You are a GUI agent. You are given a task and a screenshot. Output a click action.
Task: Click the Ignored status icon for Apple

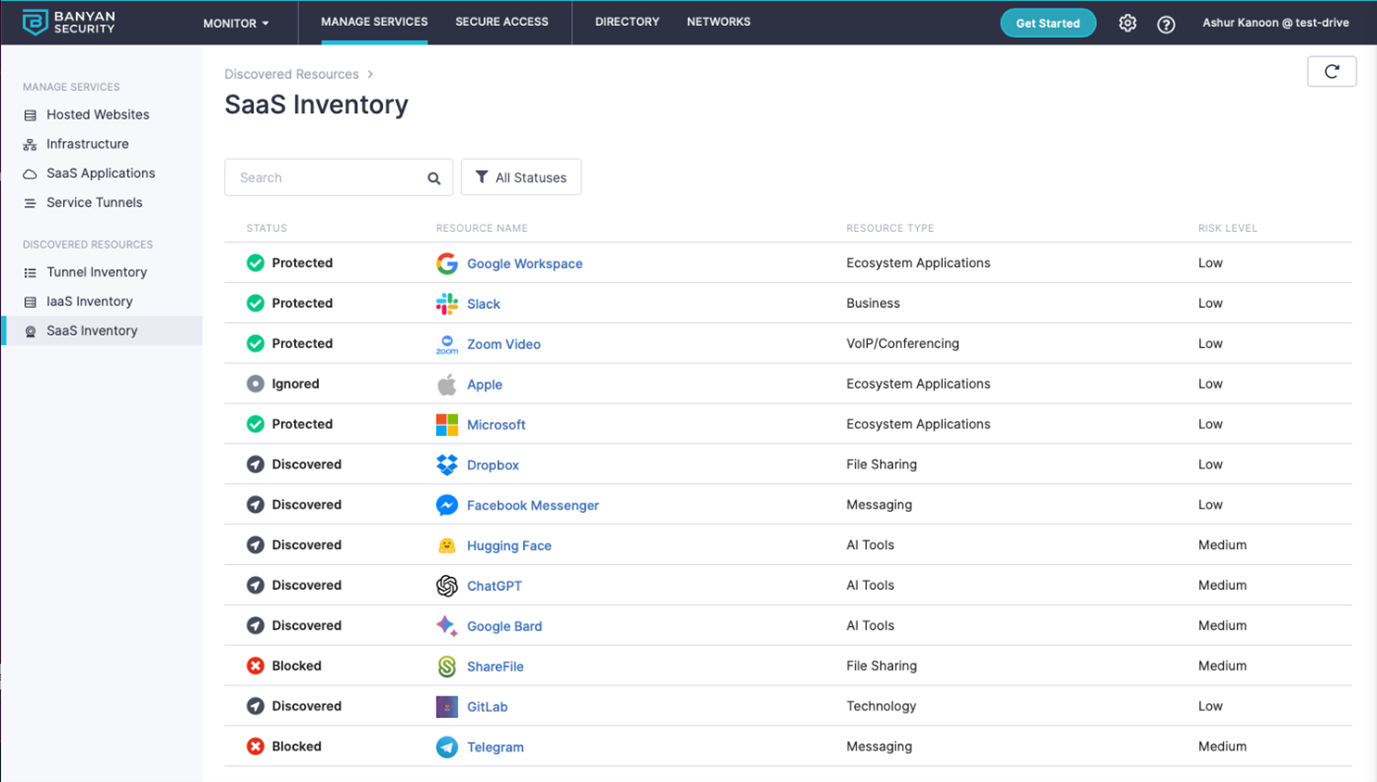(x=255, y=384)
